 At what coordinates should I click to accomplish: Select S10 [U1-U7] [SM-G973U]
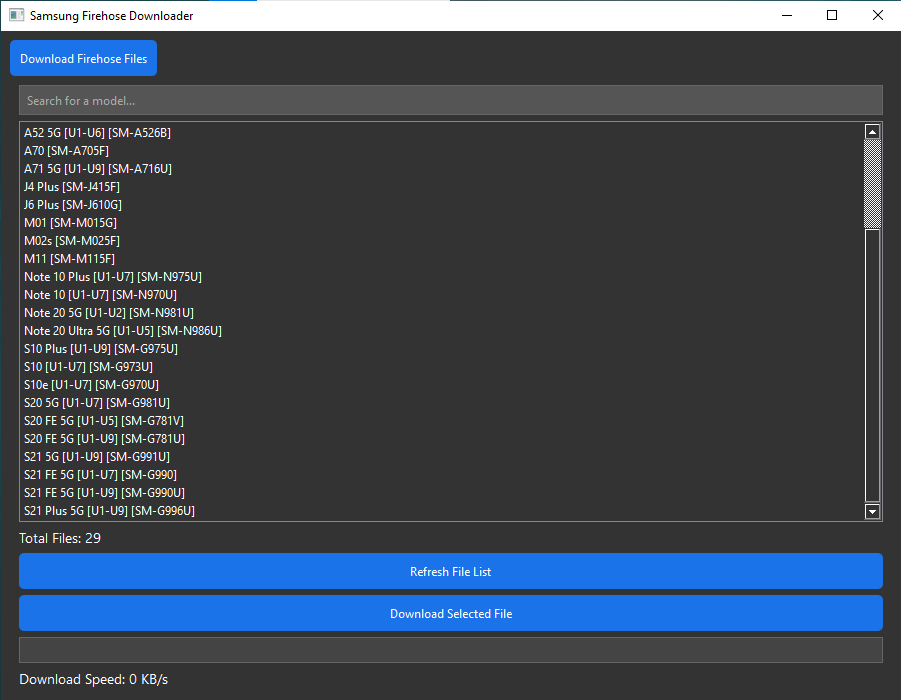point(442,367)
